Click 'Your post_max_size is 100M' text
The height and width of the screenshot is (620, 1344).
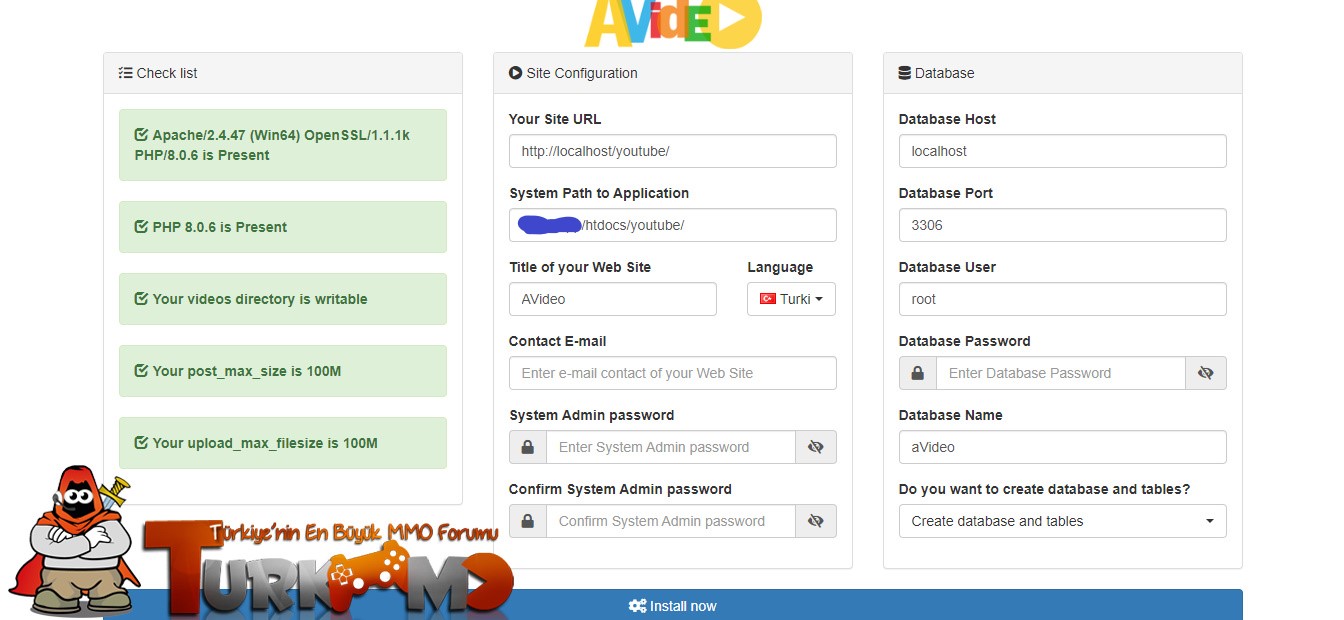247,371
